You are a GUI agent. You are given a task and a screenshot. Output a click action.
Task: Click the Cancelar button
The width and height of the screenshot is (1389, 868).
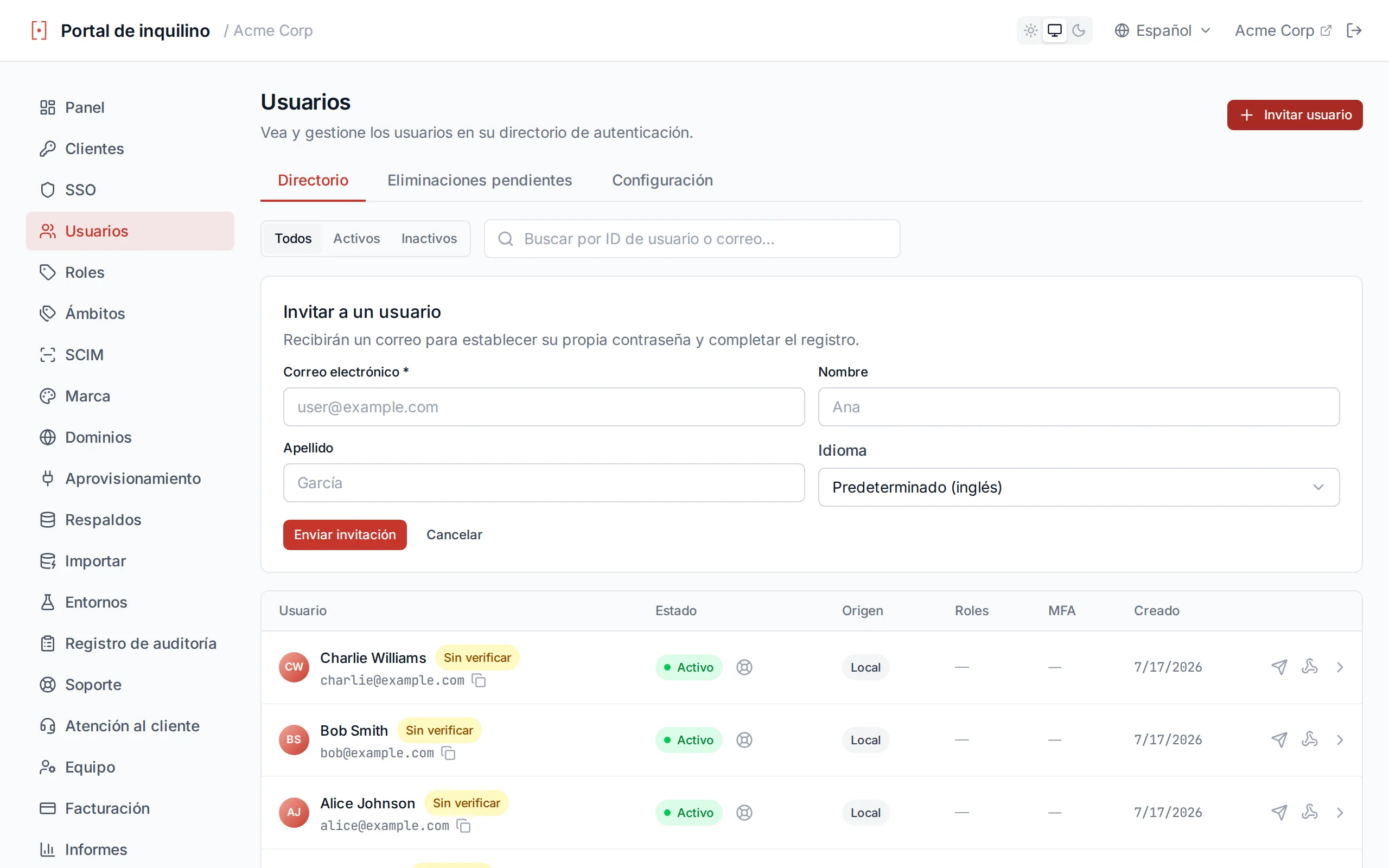pyautogui.click(x=454, y=535)
